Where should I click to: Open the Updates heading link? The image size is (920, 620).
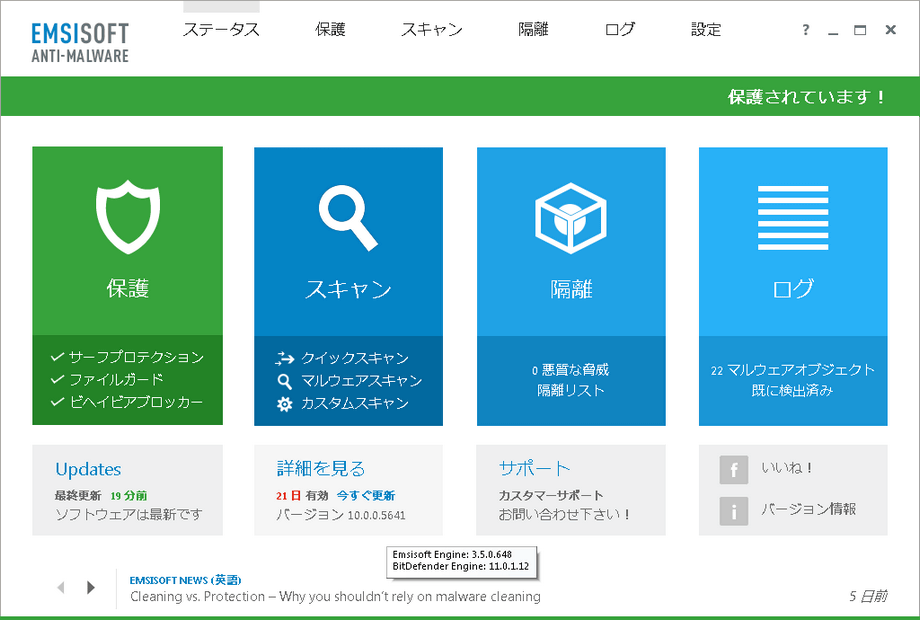pyautogui.click(x=88, y=469)
